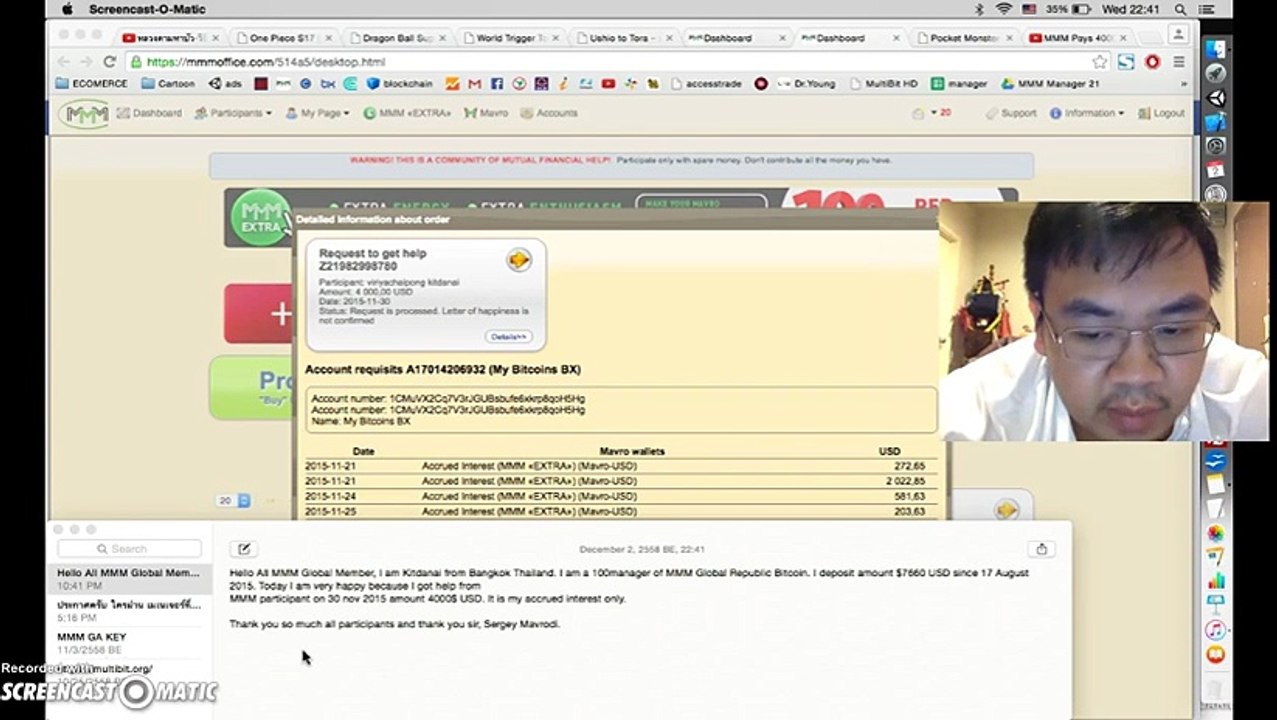
Task: Switch to the World Trigger tab
Action: pos(510,38)
